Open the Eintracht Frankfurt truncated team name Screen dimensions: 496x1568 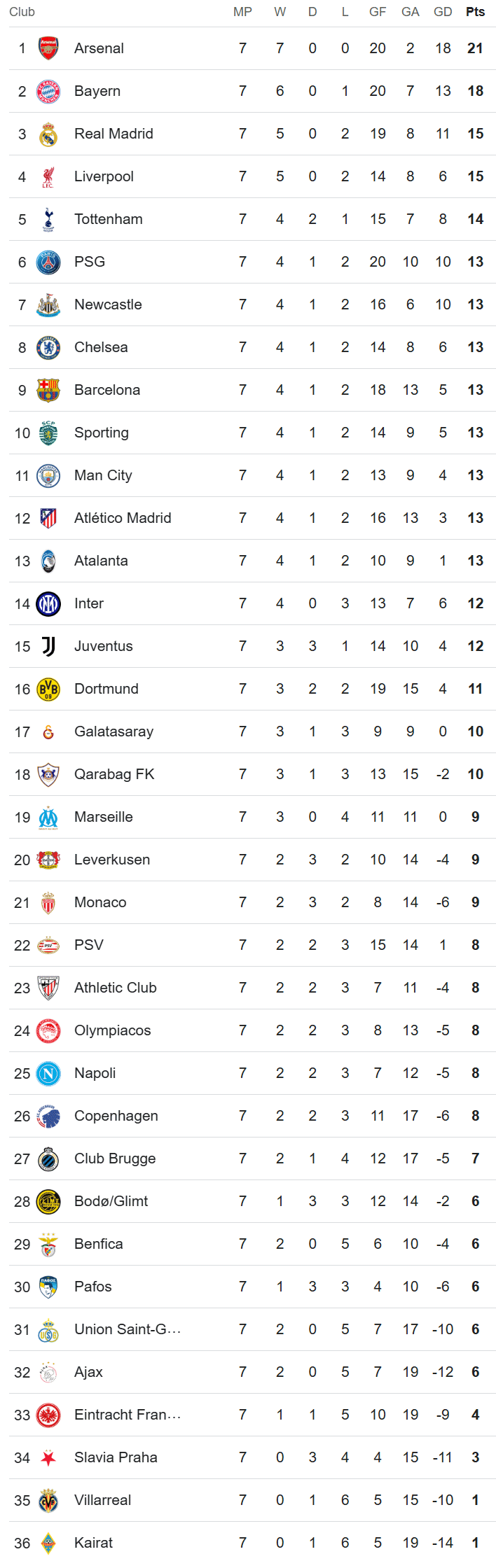[128, 1415]
